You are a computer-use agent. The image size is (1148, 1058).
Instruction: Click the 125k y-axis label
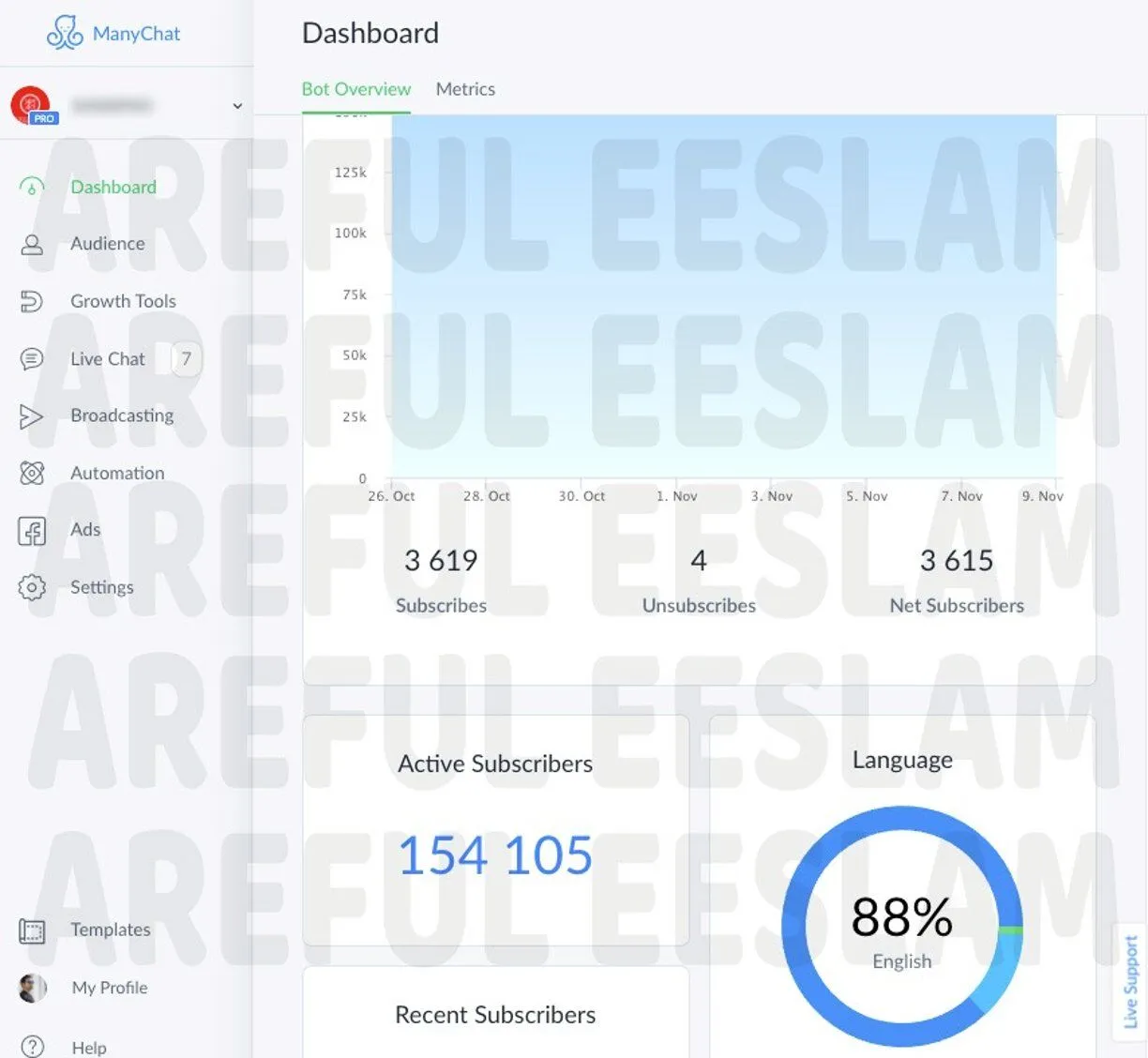click(x=351, y=173)
